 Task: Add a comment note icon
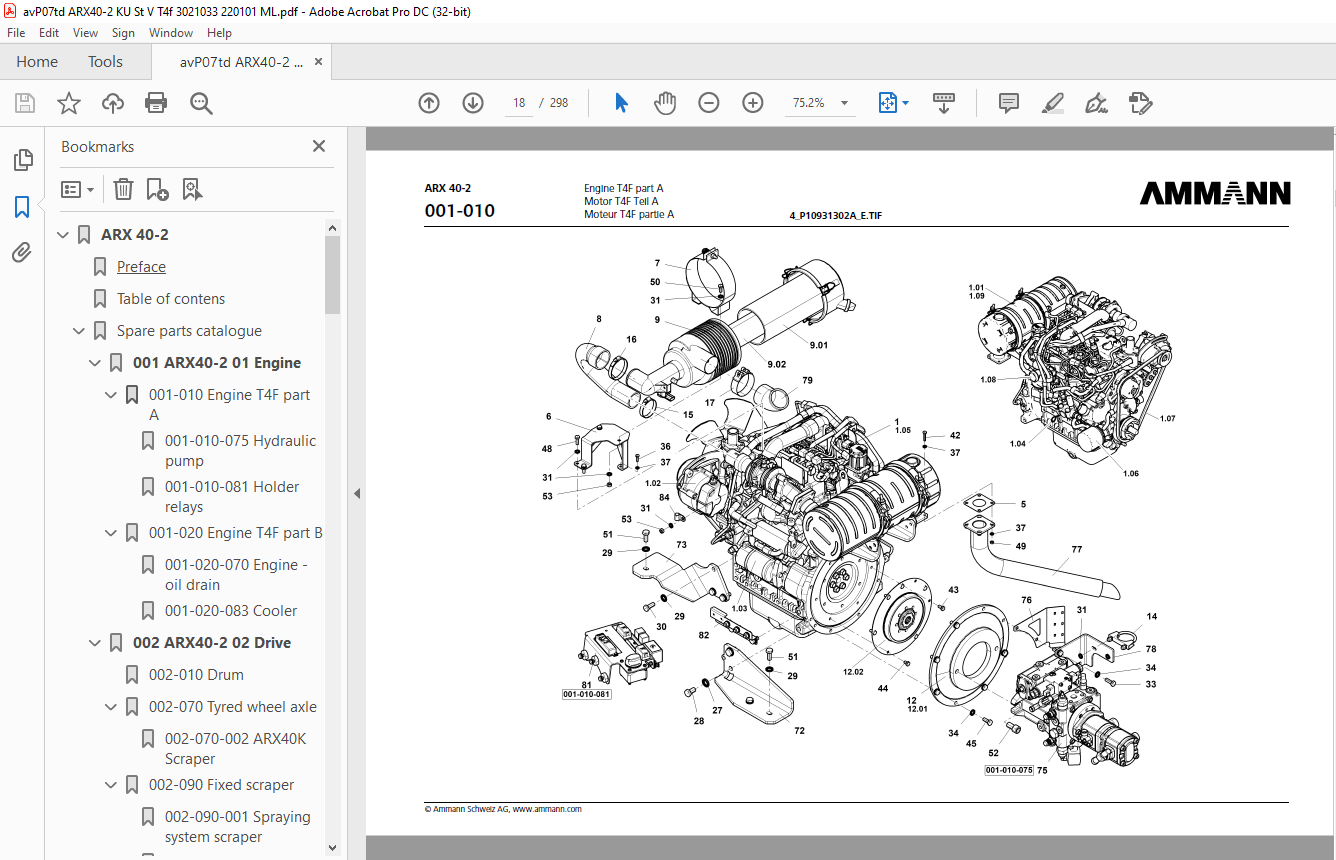click(x=1009, y=103)
